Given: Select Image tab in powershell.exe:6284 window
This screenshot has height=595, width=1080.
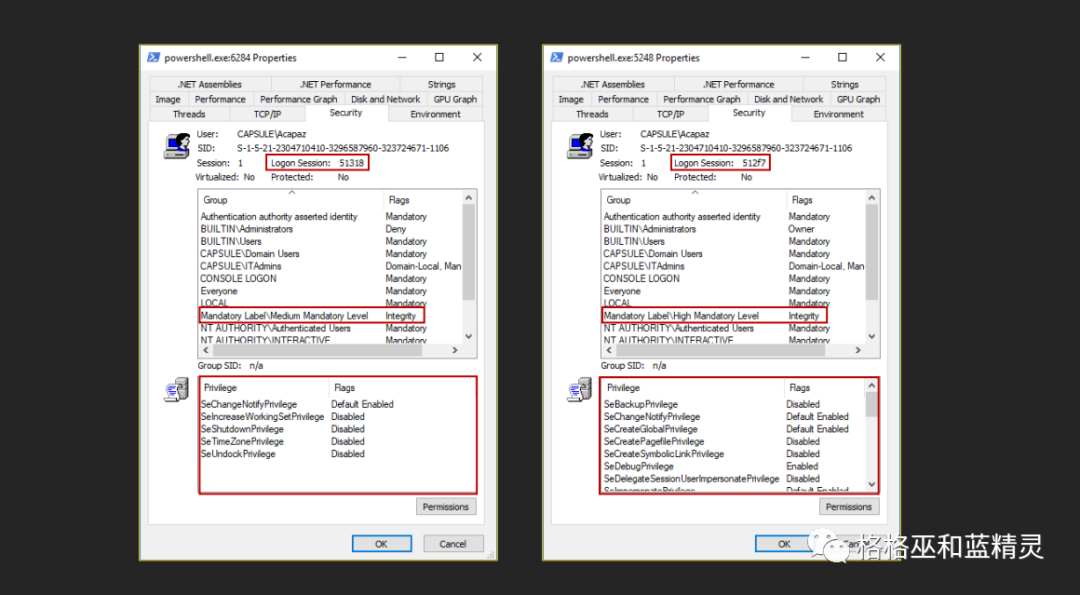Looking at the screenshot, I should coord(167,99).
